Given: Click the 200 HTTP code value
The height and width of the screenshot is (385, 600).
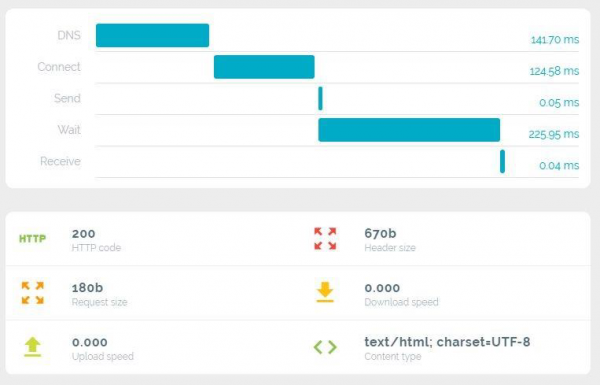Looking at the screenshot, I should click(x=83, y=233).
